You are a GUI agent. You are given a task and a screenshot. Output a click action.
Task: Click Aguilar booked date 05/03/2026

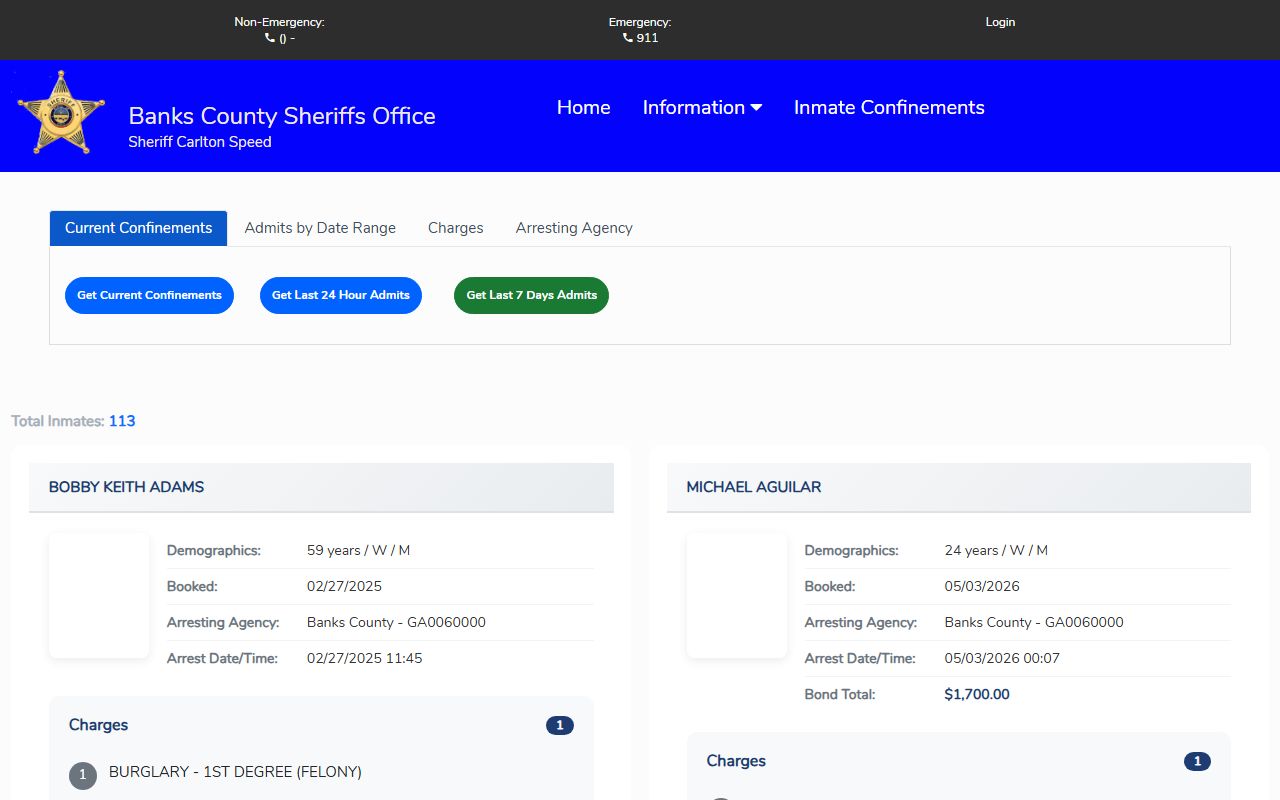pos(982,586)
